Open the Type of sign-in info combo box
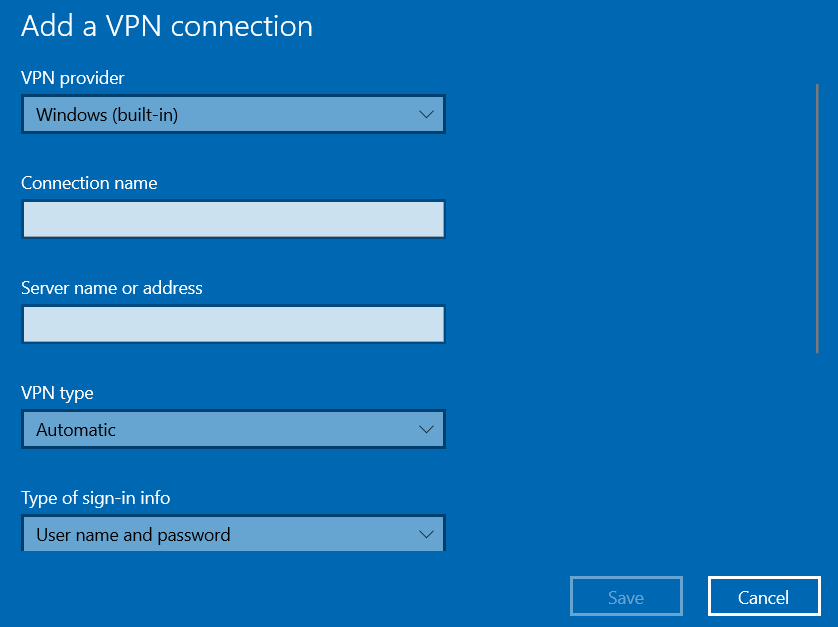This screenshot has height=627, width=838. [x=234, y=533]
